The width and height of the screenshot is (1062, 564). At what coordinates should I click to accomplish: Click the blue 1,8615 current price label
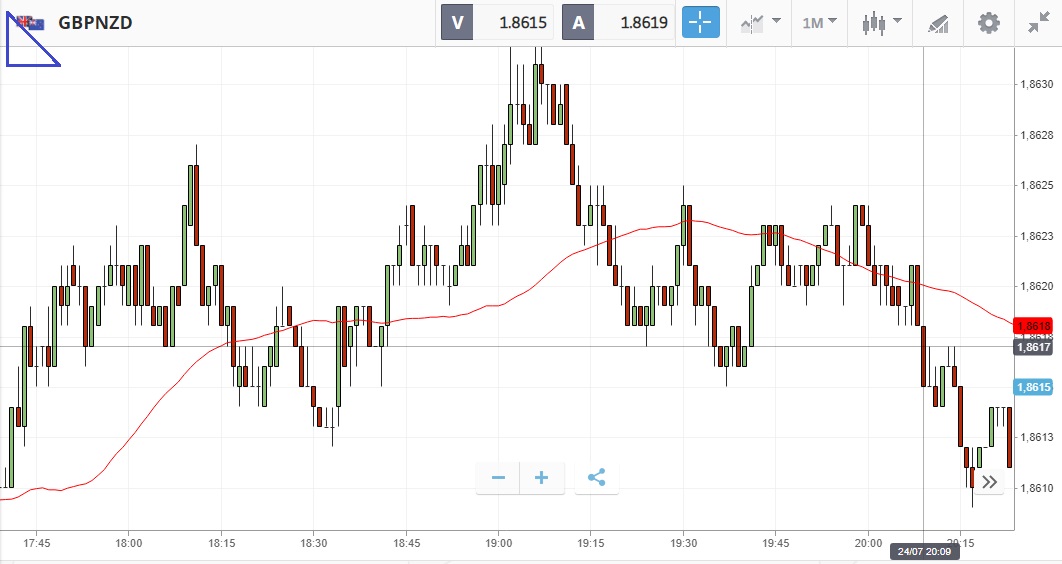[x=1033, y=387]
